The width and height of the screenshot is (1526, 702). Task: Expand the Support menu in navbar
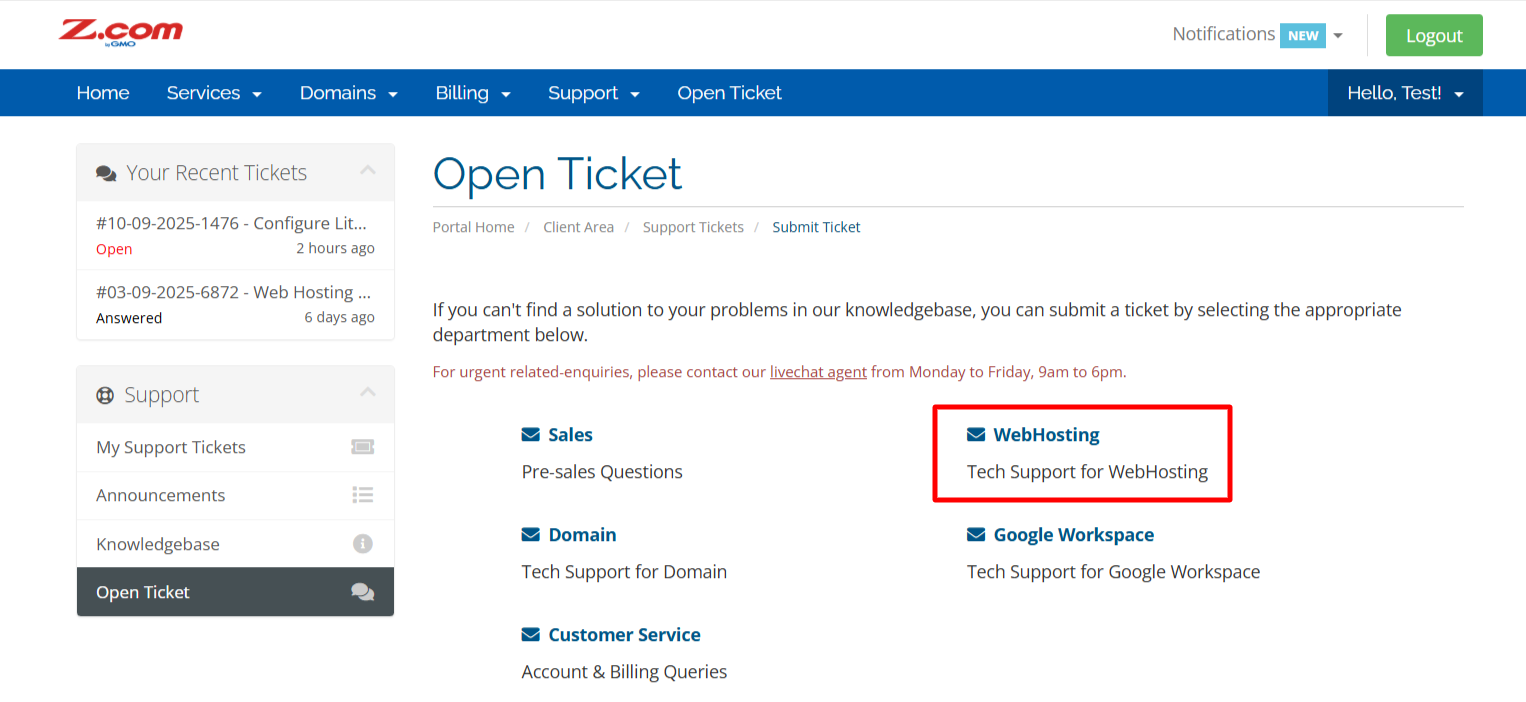click(x=594, y=93)
